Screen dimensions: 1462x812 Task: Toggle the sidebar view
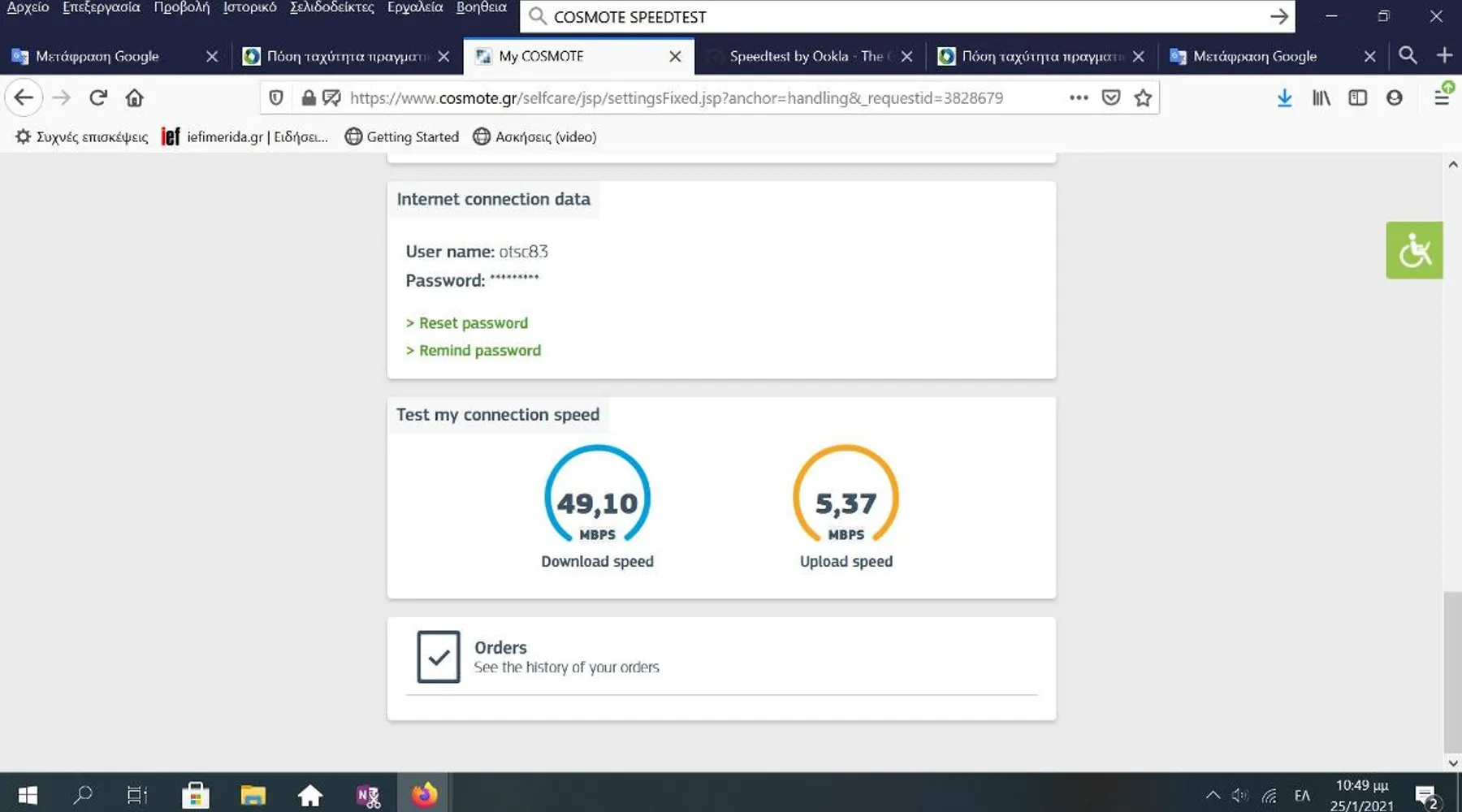tap(1358, 98)
